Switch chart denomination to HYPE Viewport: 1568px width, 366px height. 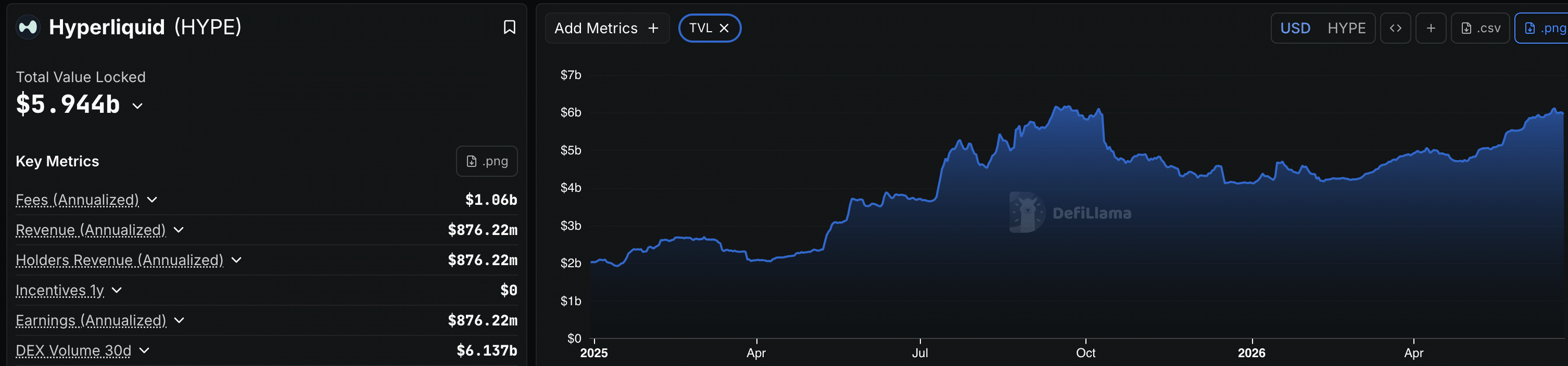1346,28
